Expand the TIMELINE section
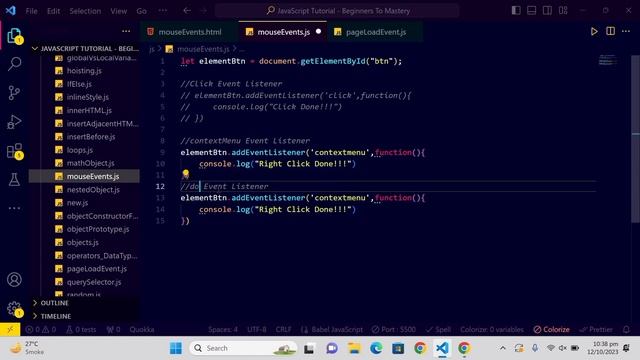 pyautogui.click(x=85, y=316)
